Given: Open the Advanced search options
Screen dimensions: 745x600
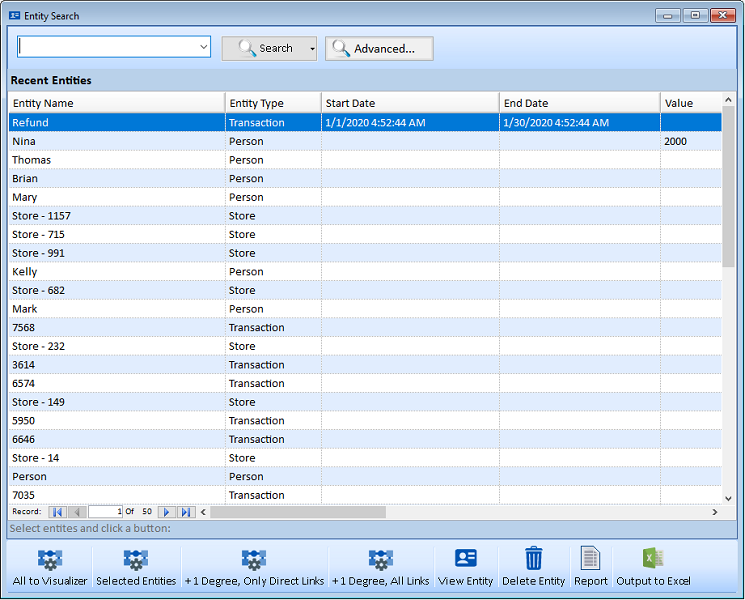Looking at the screenshot, I should click(379, 49).
